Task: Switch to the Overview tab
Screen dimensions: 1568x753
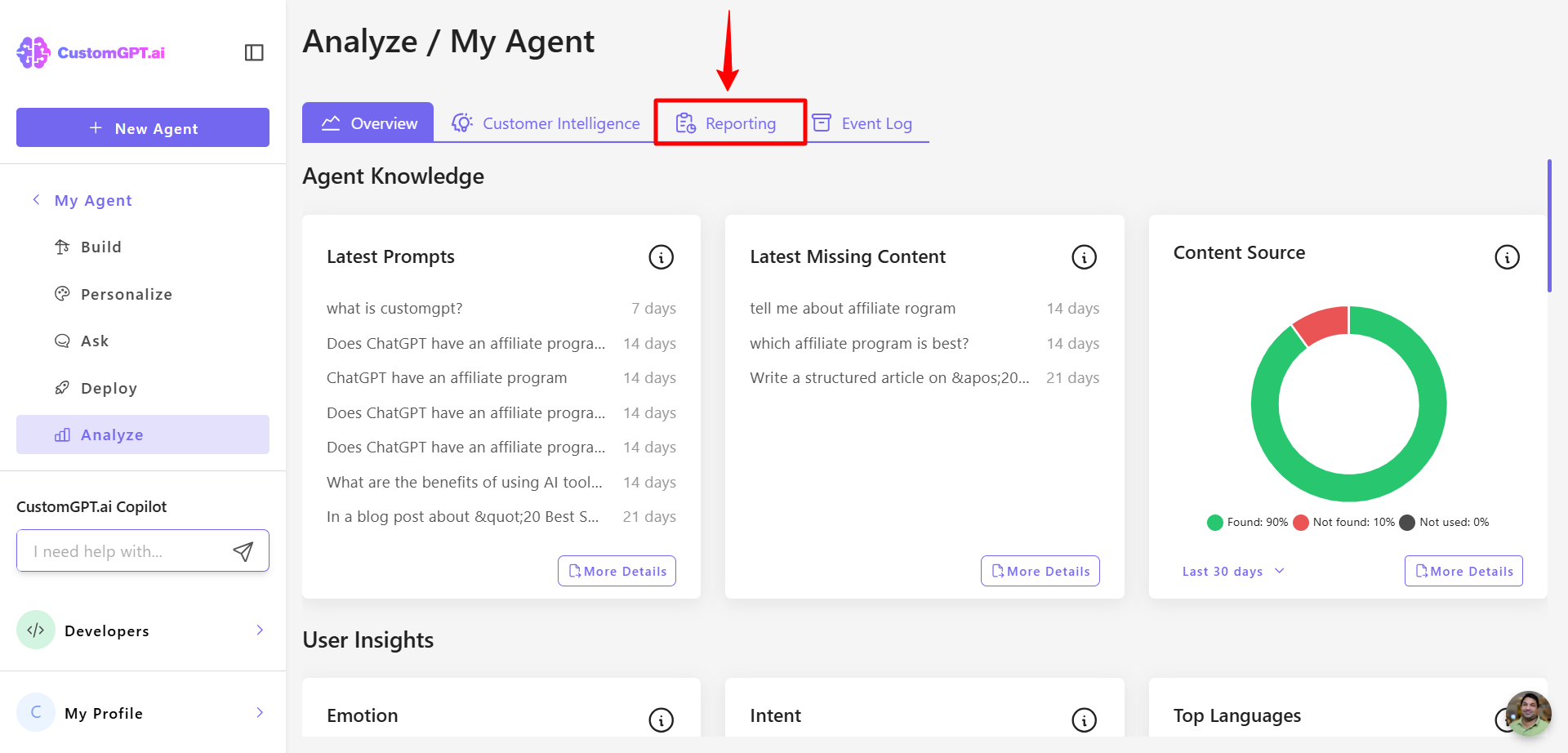Action: coord(367,123)
